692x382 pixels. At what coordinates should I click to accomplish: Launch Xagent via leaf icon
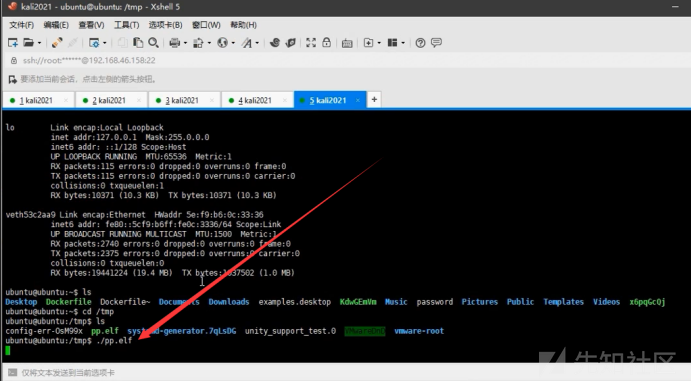pyautogui.click(x=290, y=42)
